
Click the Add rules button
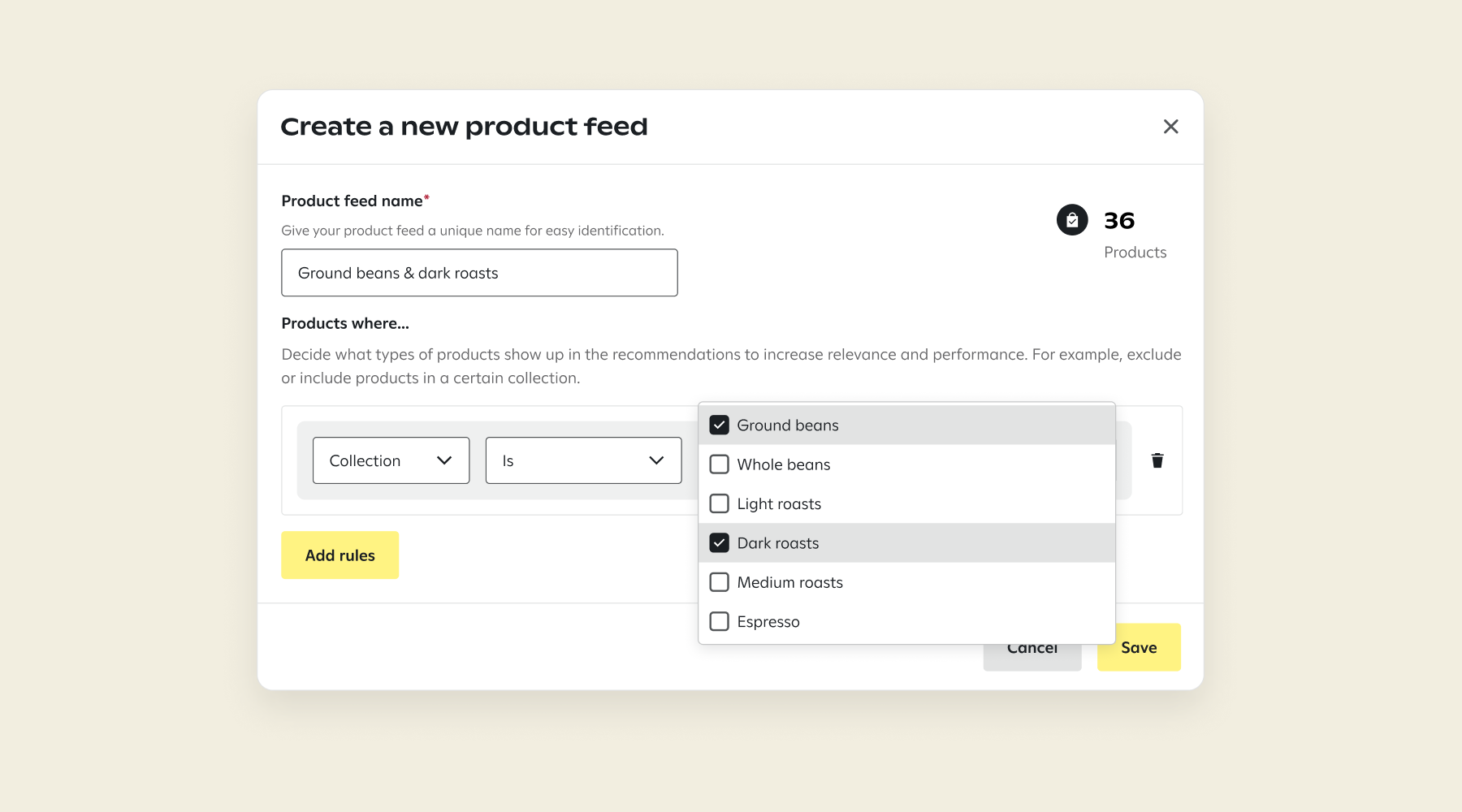point(340,555)
